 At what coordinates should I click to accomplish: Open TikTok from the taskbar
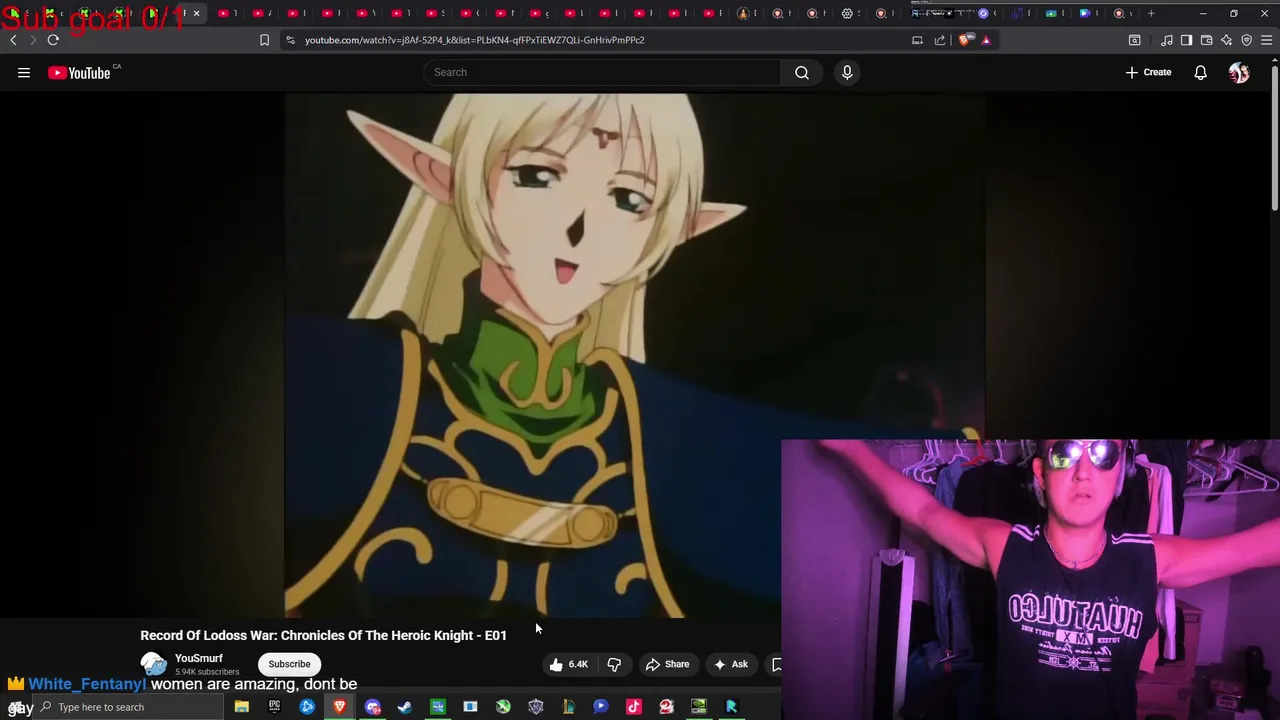click(633, 707)
